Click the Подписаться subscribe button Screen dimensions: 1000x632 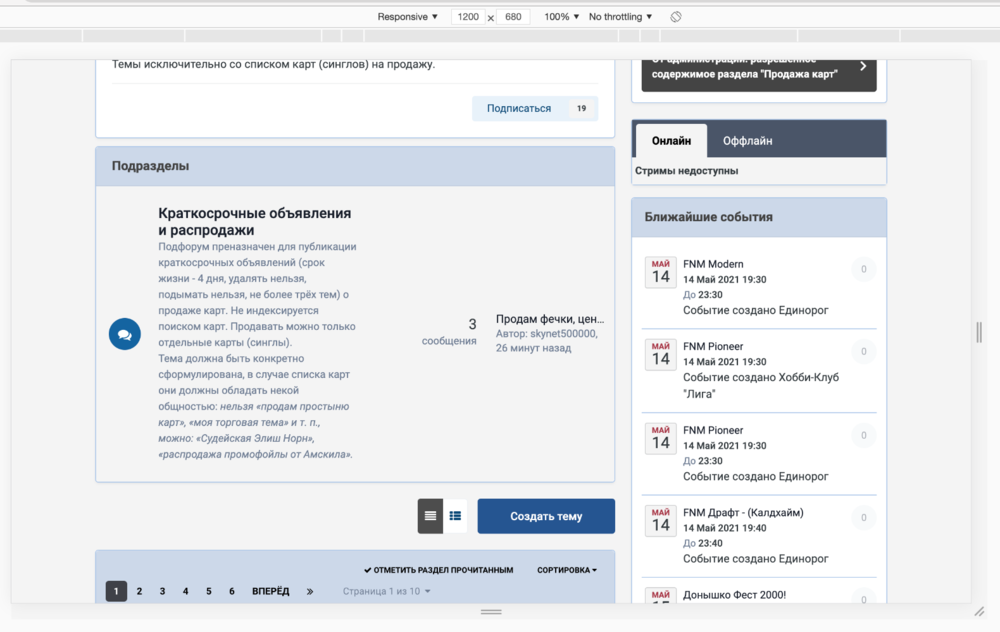click(519, 108)
